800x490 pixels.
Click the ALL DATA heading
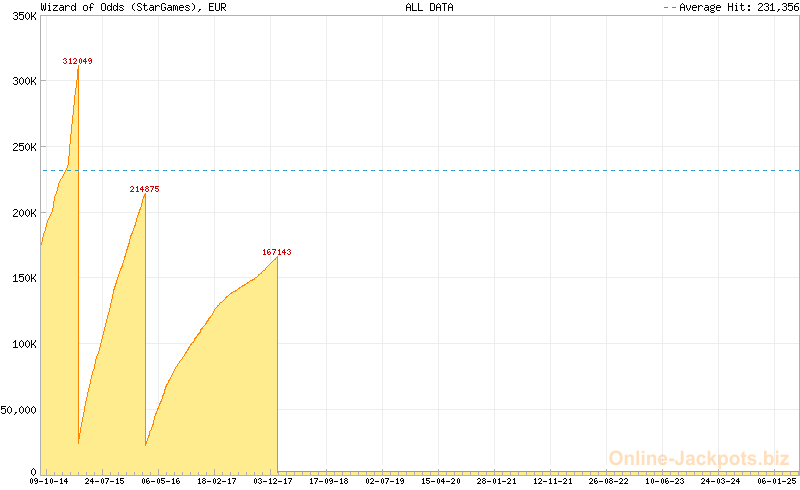pos(429,7)
